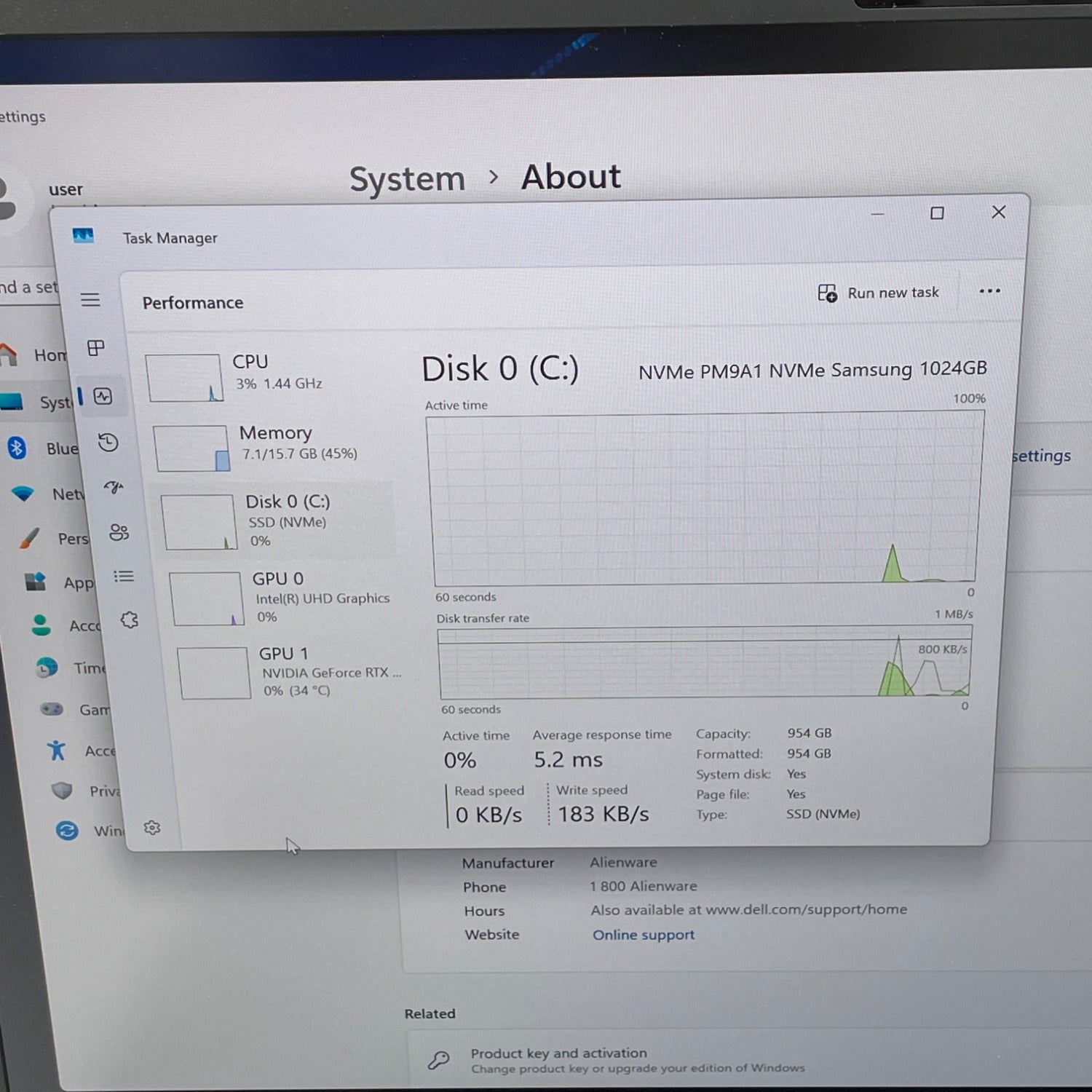Viewport: 1092px width, 1092px height.
Task: Click the Disk active time graph
Action: tap(705, 499)
